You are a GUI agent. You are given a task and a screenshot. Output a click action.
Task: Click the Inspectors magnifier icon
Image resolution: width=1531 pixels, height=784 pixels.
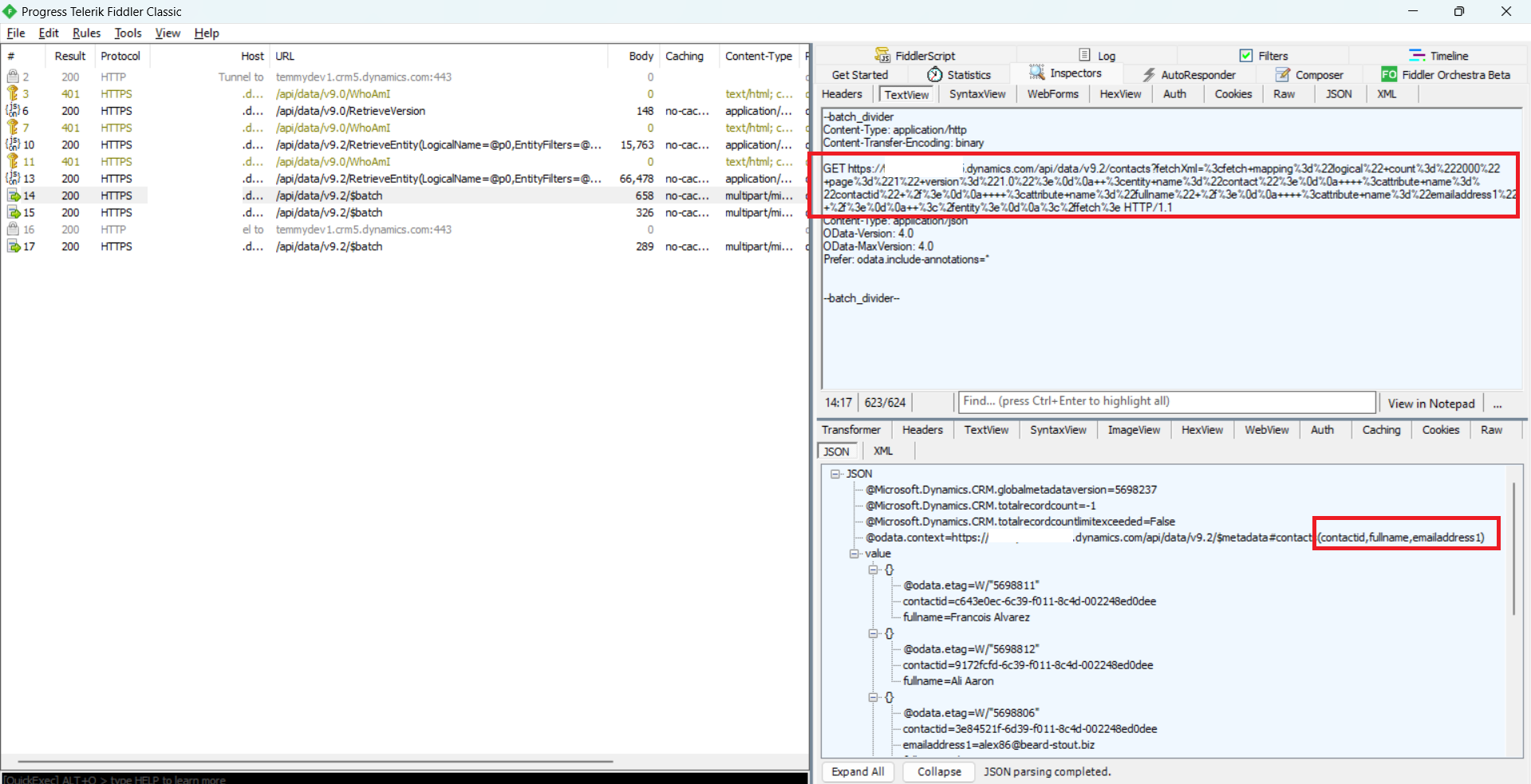pyautogui.click(x=1036, y=73)
